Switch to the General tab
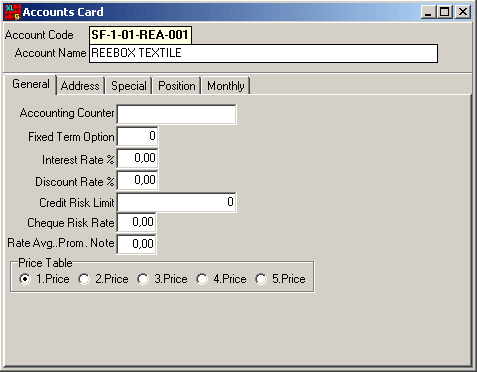 coord(31,84)
